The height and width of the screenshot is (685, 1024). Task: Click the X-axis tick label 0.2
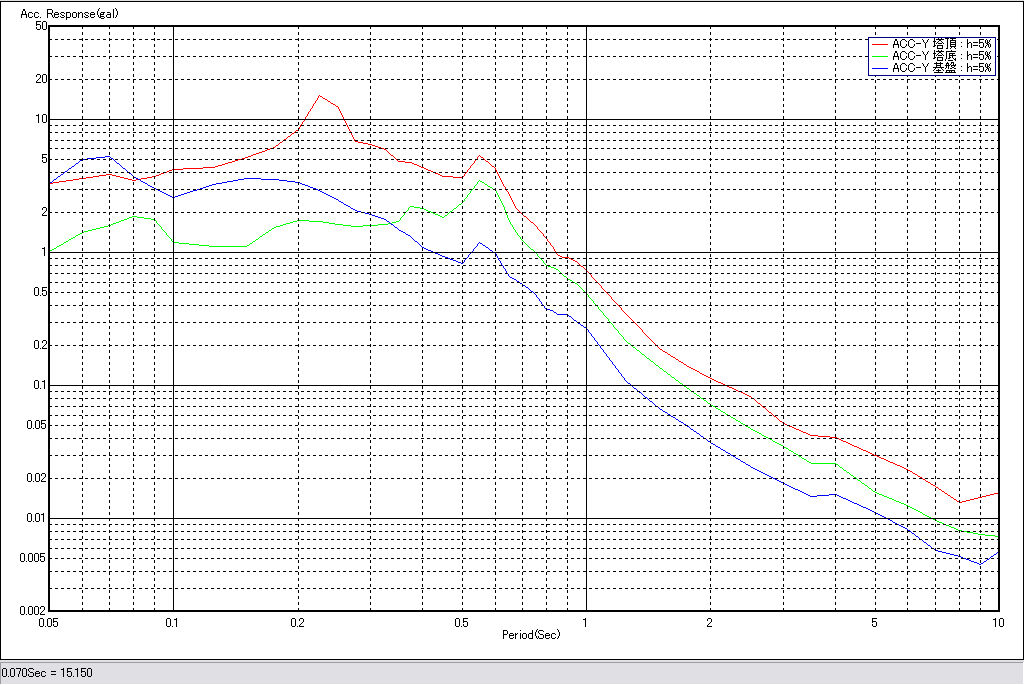[297, 622]
